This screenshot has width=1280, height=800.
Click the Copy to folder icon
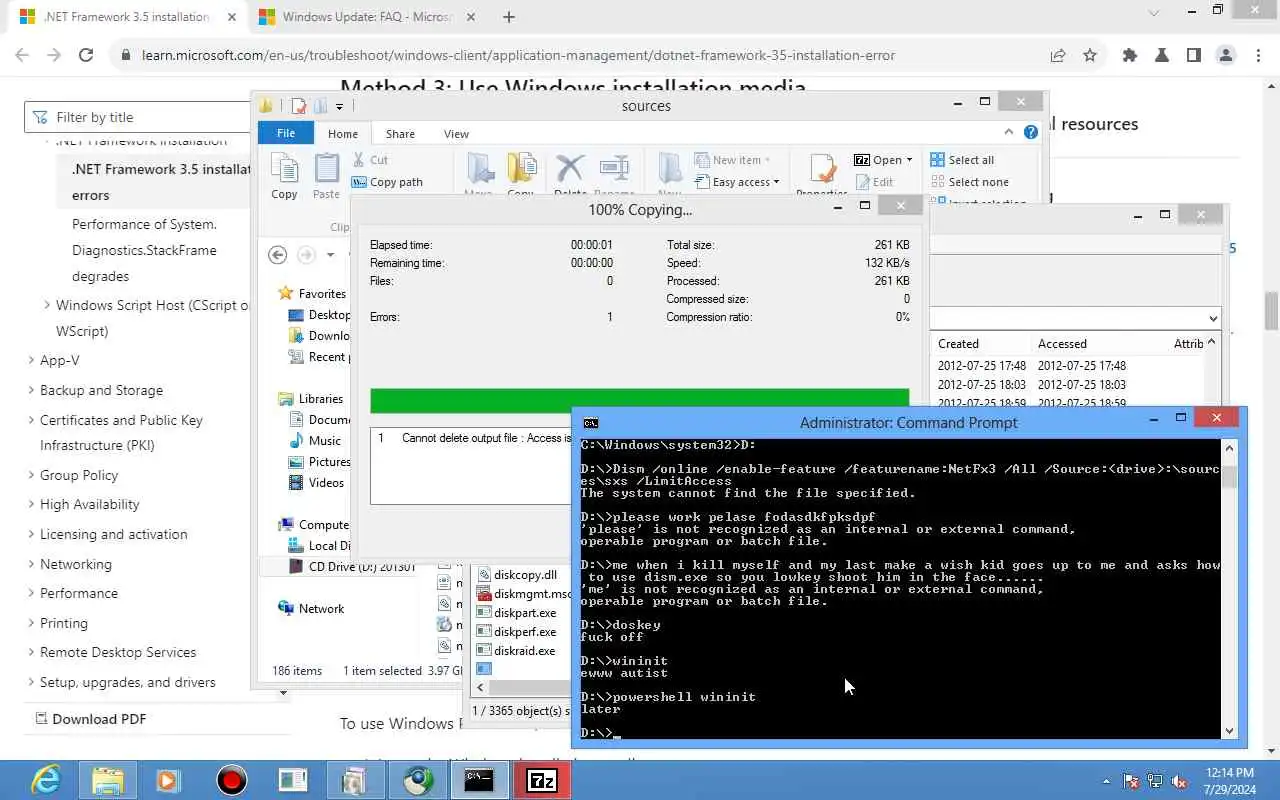(x=521, y=170)
